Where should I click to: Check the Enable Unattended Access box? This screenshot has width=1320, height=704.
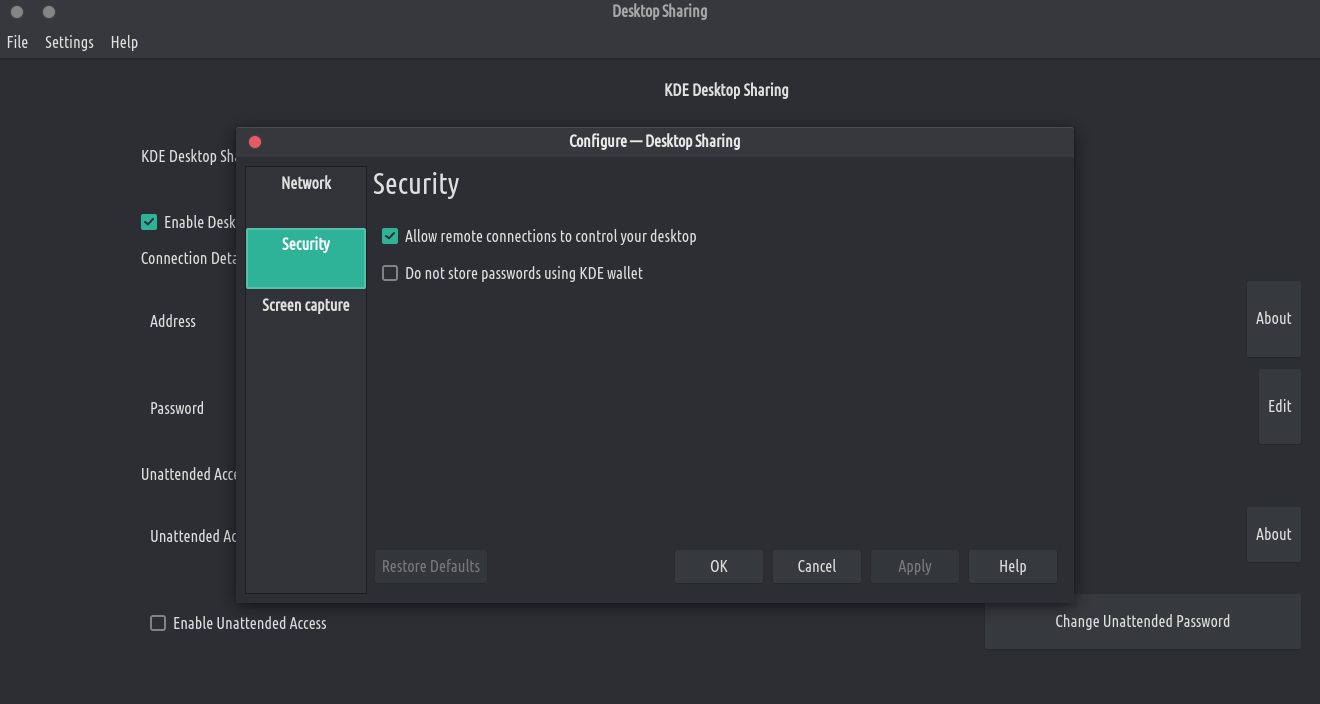pyautogui.click(x=158, y=623)
